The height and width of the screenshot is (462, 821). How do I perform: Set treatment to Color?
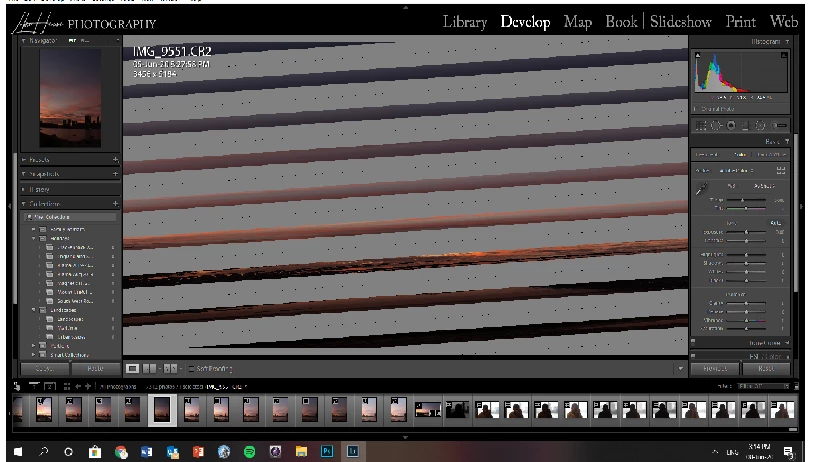tap(740, 155)
